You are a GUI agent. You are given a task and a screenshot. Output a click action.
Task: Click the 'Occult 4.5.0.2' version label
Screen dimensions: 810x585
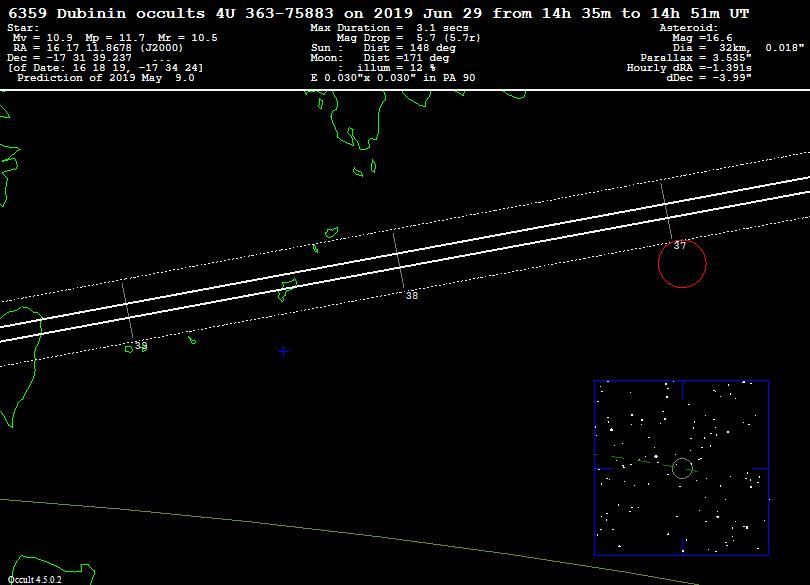point(35,580)
